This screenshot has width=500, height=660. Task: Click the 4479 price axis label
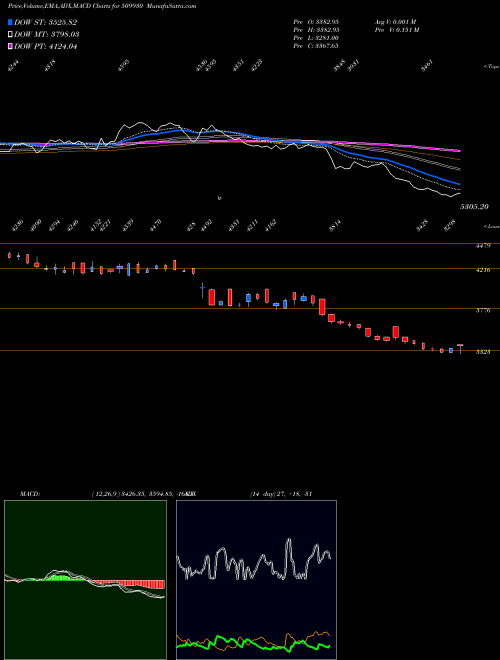tap(483, 245)
